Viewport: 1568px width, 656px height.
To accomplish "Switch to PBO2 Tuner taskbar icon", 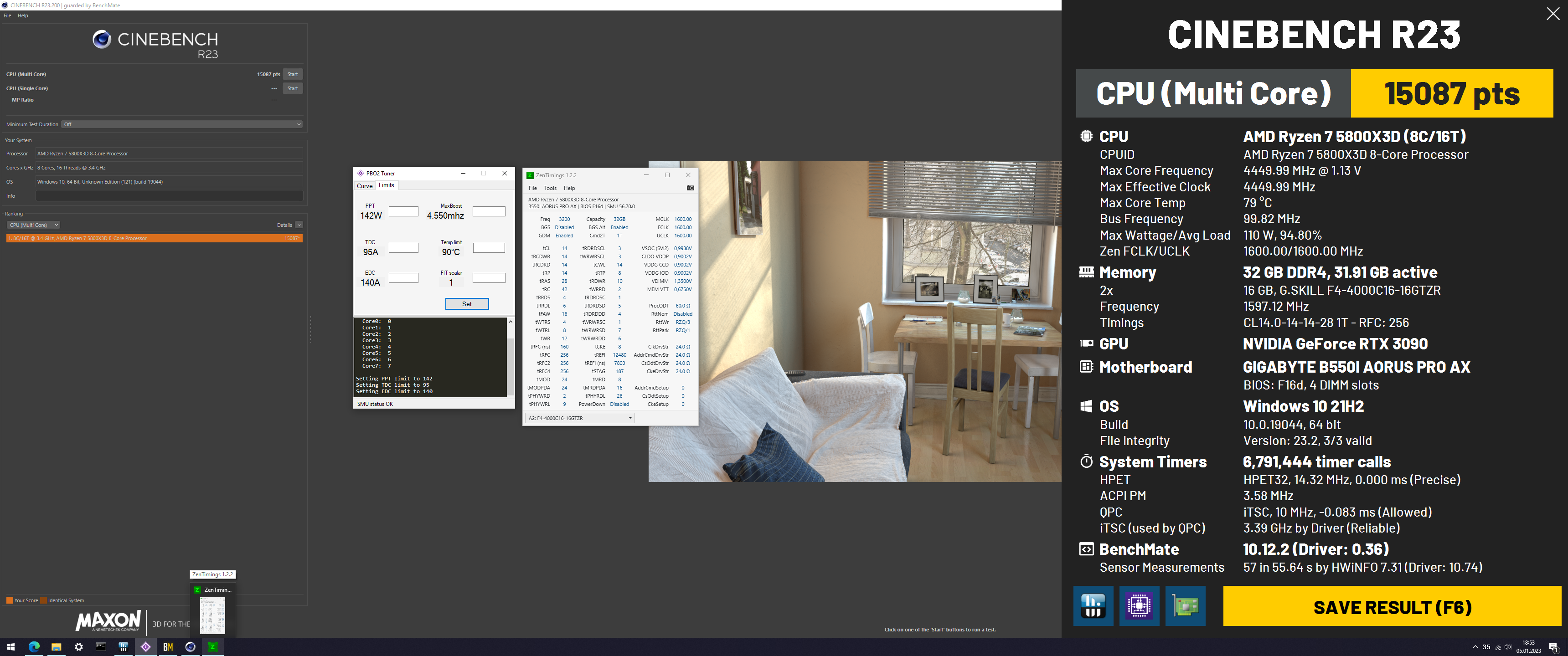I will (145, 647).
